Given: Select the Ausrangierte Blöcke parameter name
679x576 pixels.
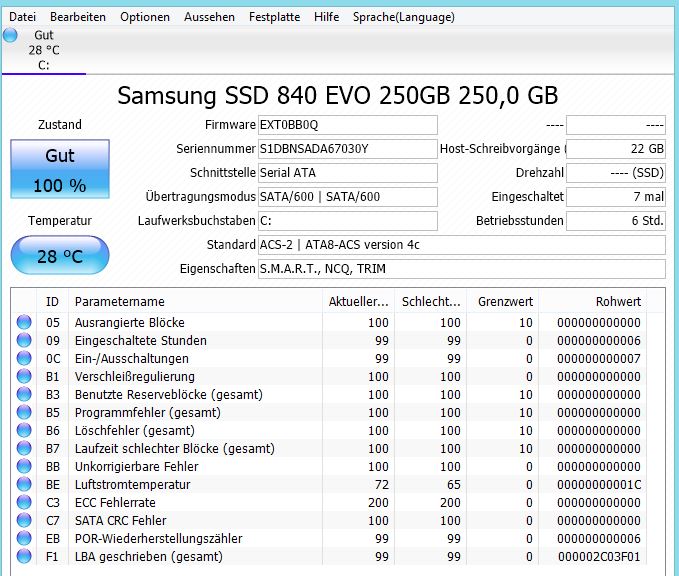Looking at the screenshot, I should point(129,323).
